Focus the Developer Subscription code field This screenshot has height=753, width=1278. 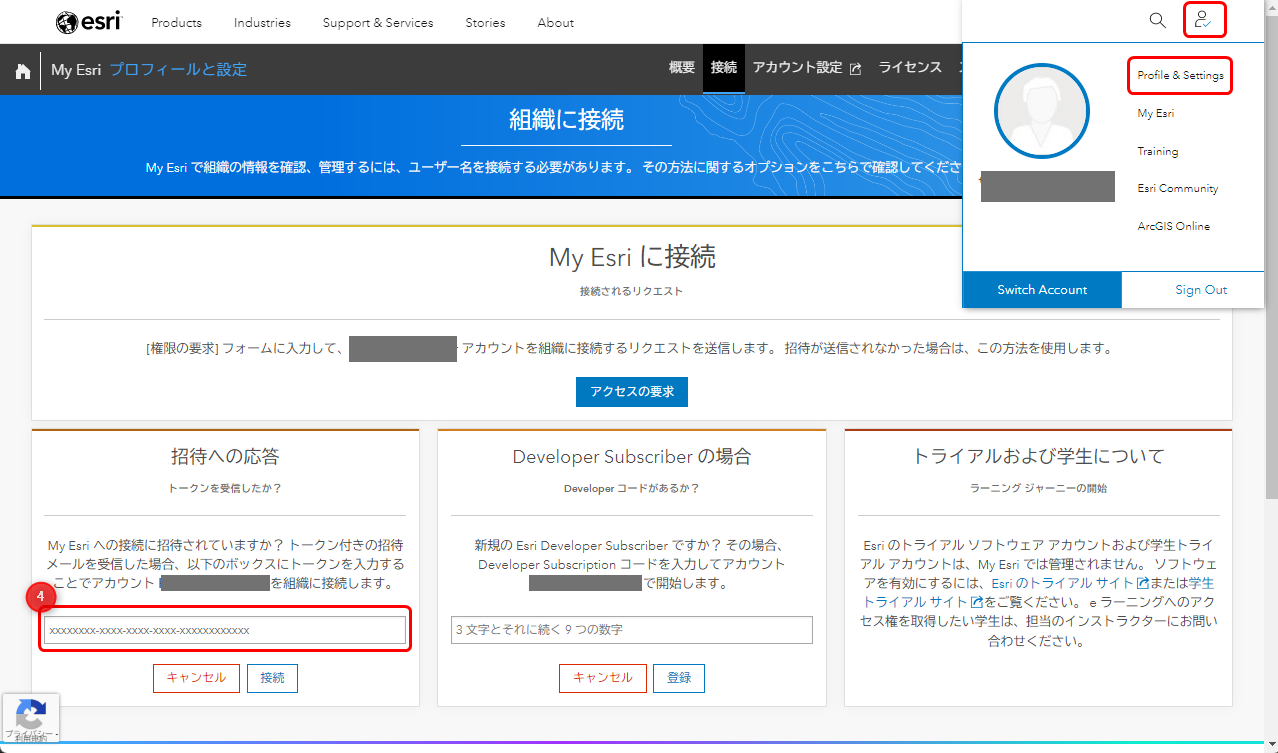pyautogui.click(x=632, y=630)
